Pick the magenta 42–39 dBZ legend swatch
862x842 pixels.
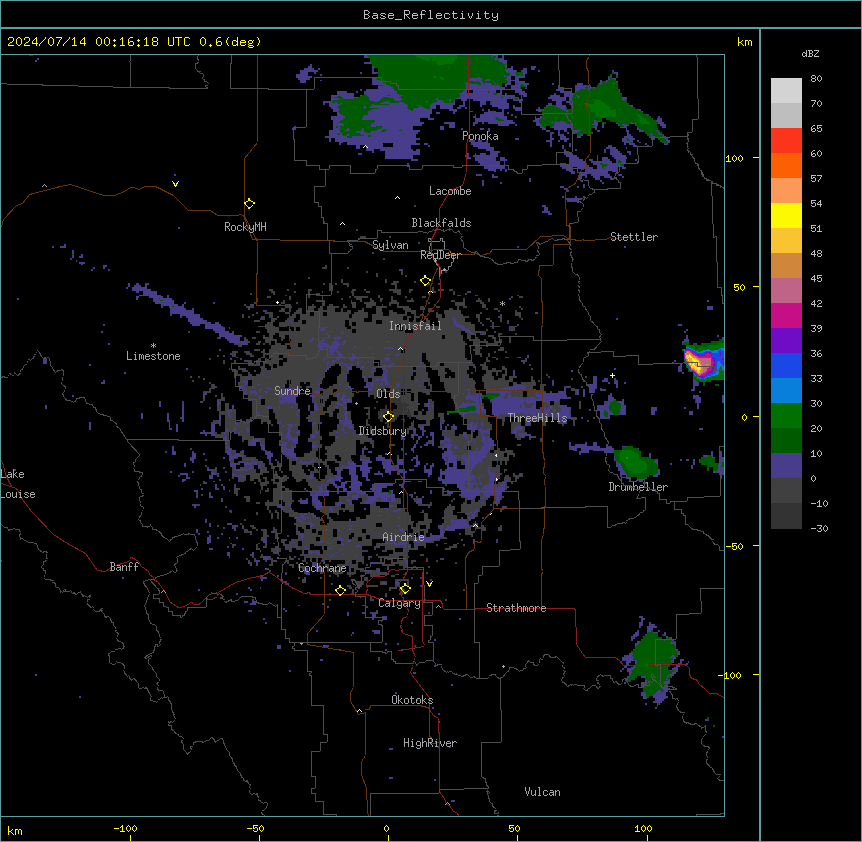tap(786, 315)
